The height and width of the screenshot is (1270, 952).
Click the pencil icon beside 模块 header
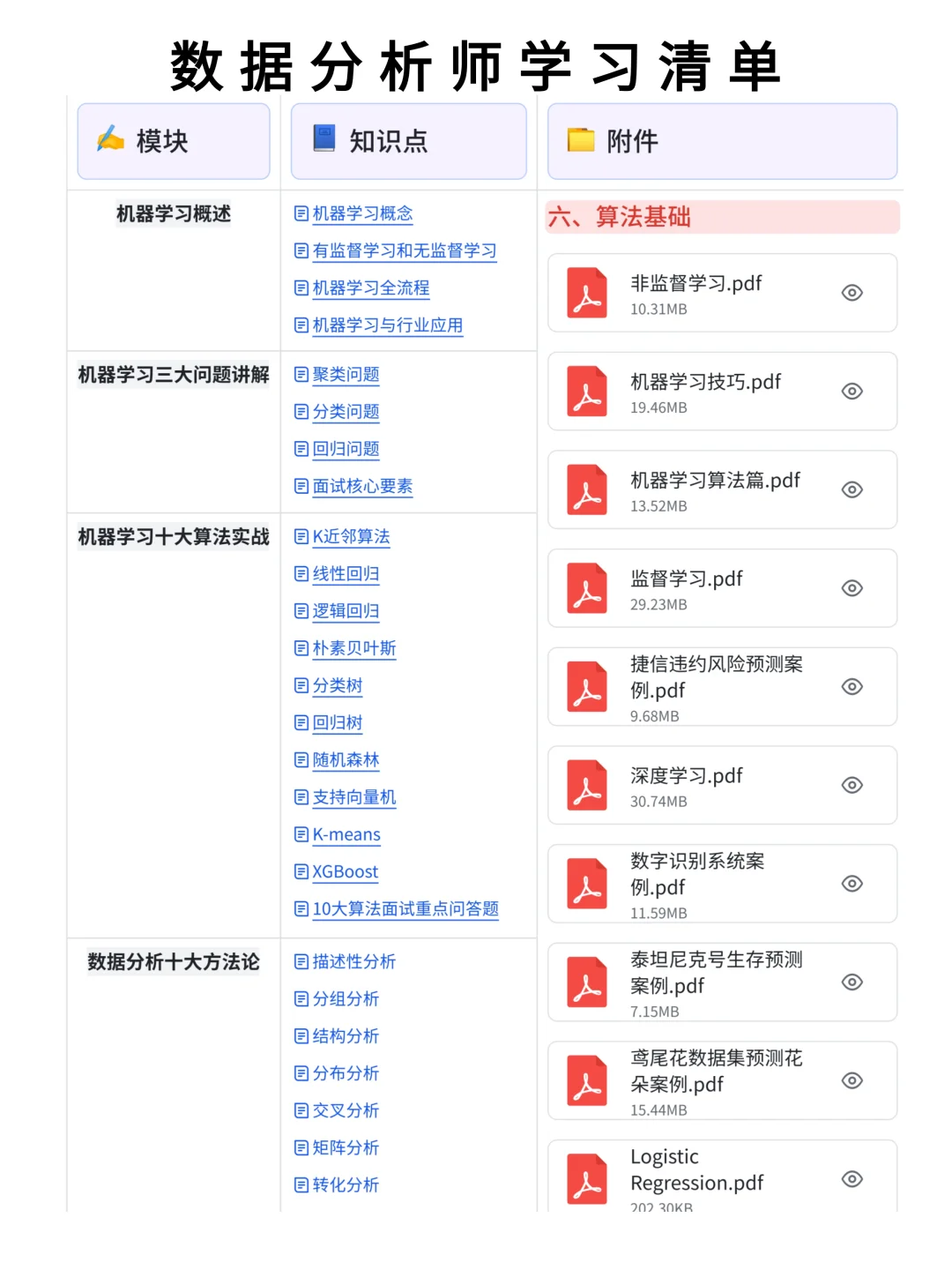(x=109, y=139)
